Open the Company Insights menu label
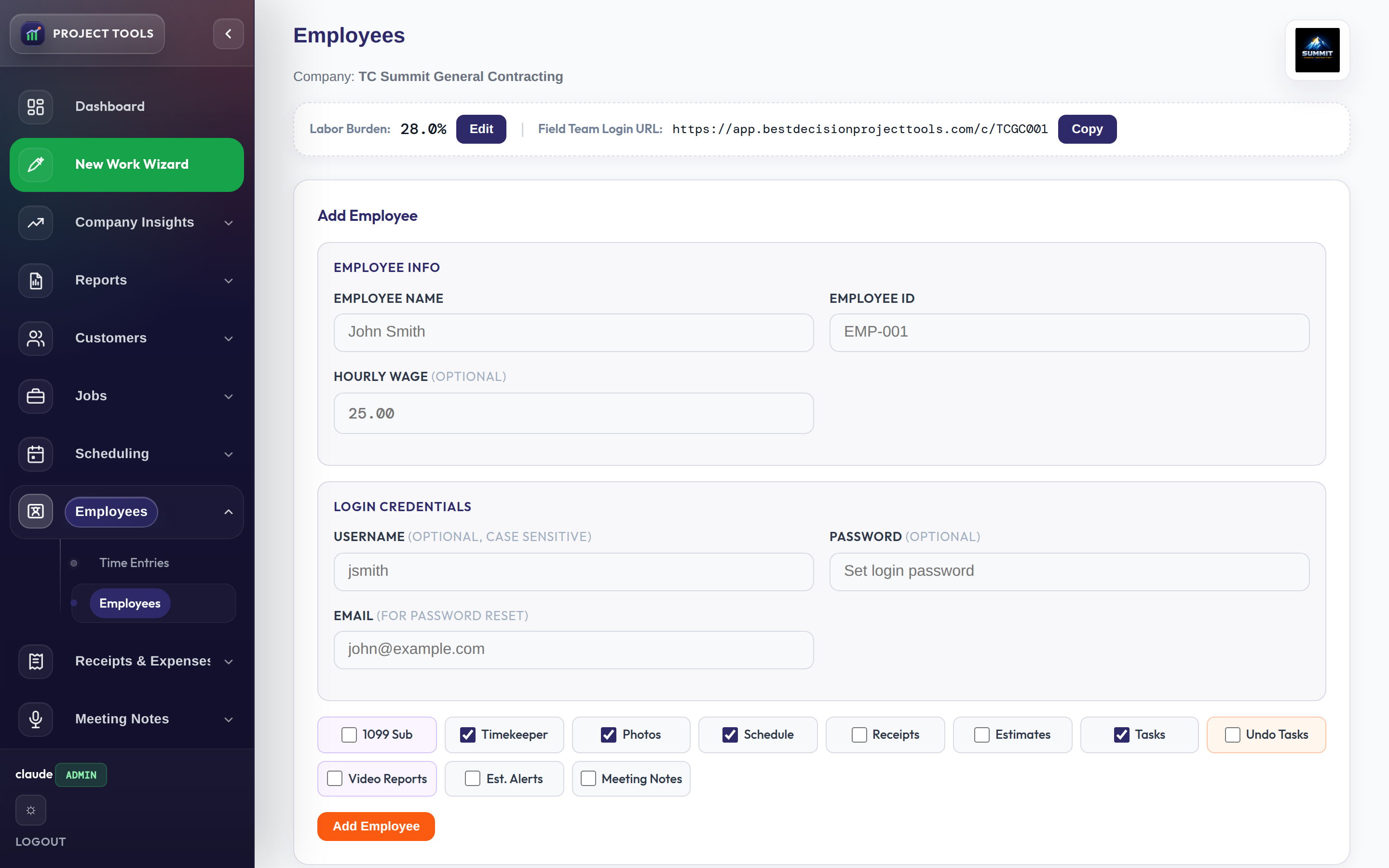The image size is (1389, 868). point(134,222)
